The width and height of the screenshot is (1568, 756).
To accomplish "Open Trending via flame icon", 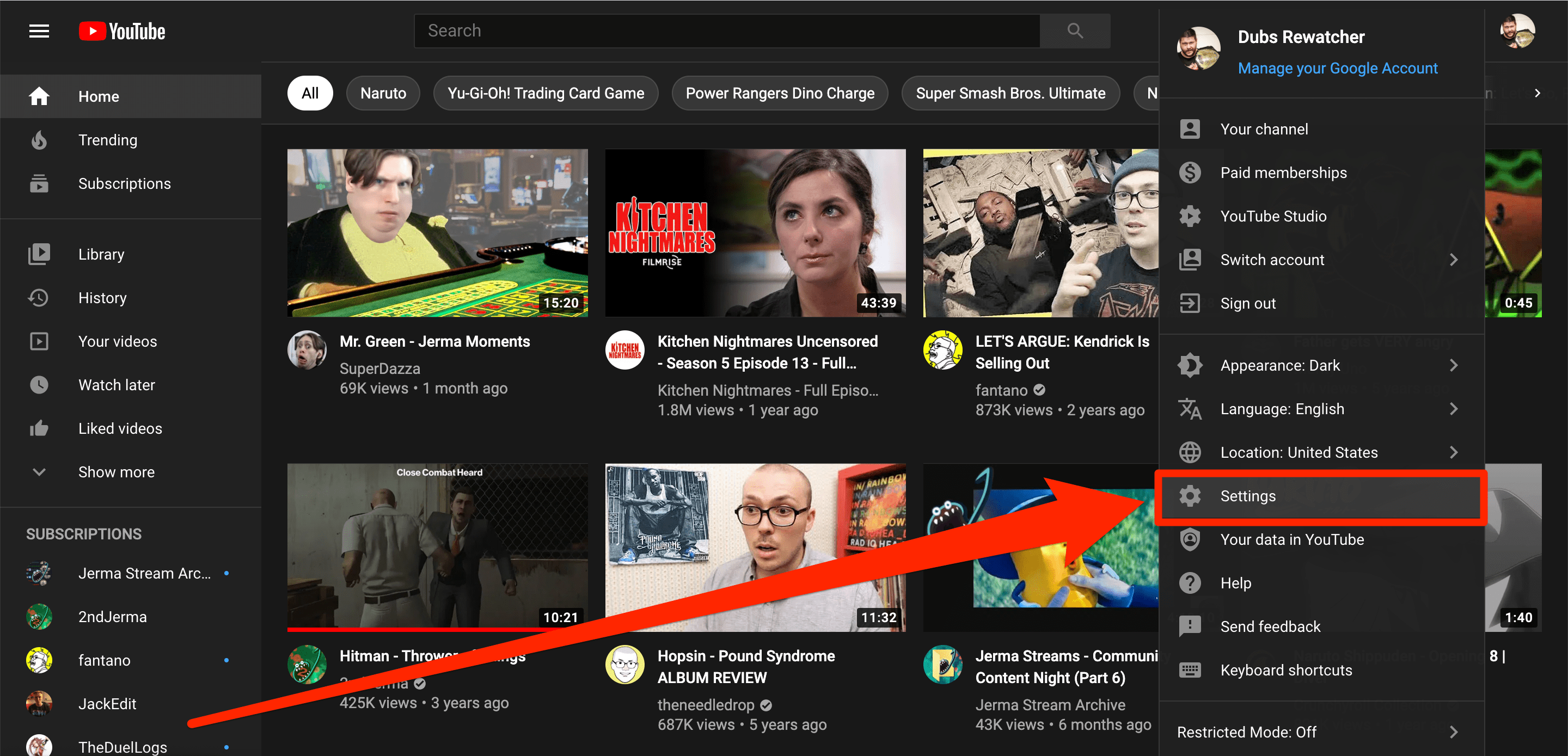I will (x=39, y=140).
